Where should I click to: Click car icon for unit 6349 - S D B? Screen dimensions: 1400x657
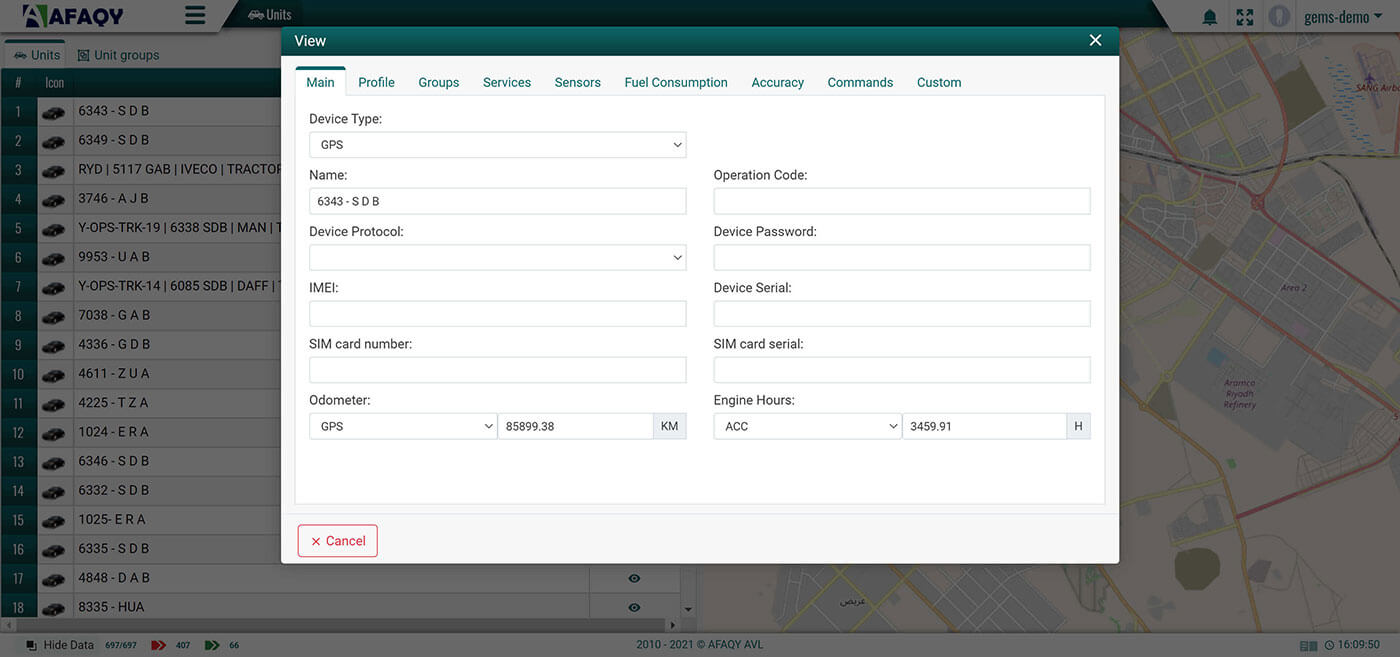coord(54,141)
